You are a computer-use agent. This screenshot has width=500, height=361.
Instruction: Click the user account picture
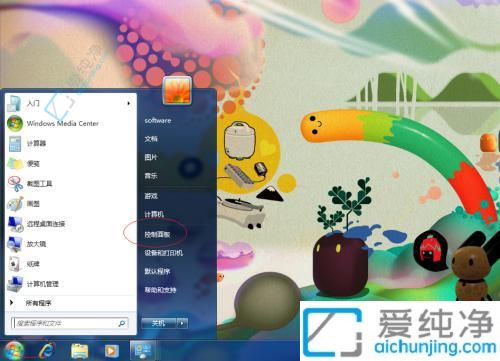[177, 90]
